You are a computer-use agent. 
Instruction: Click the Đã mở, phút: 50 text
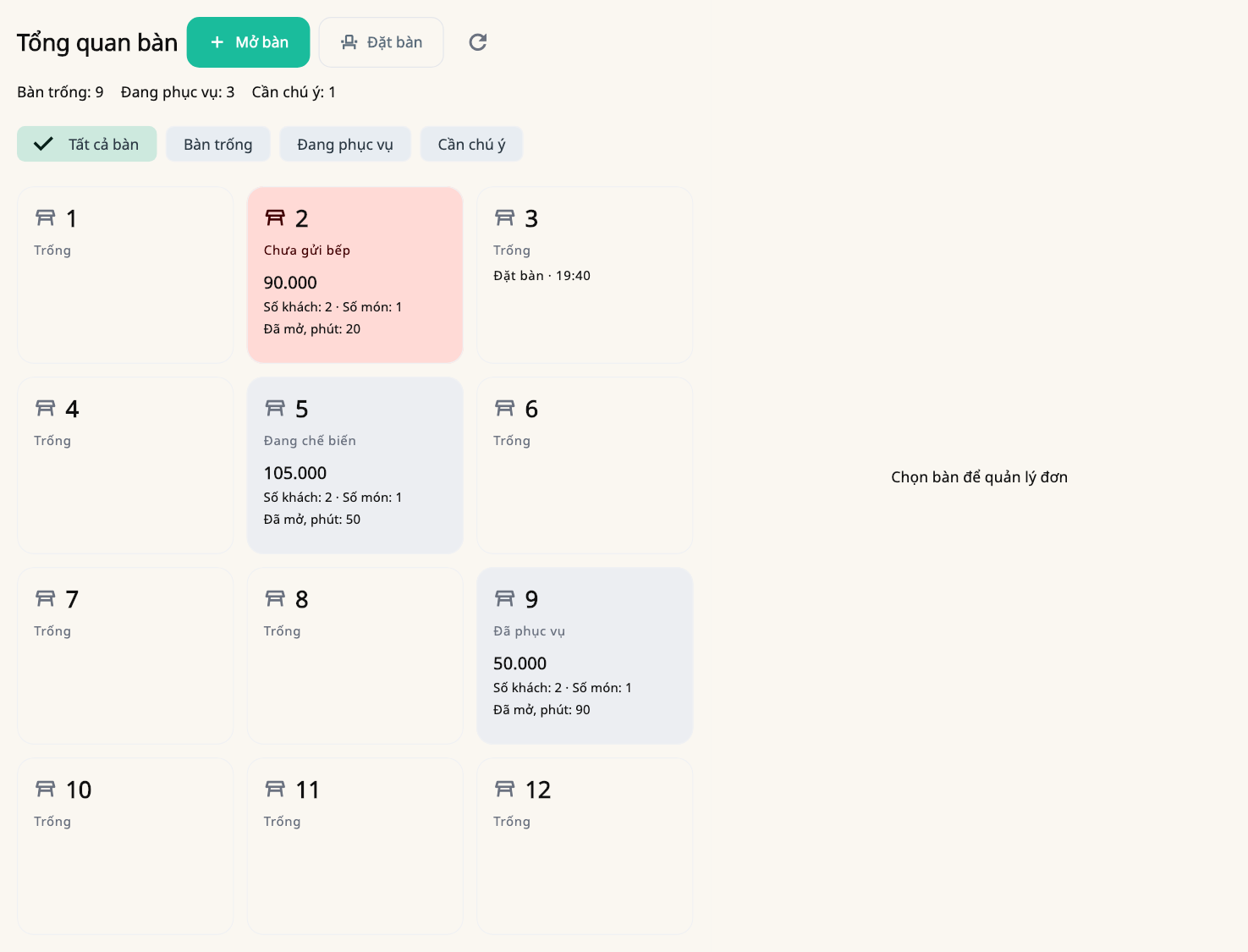click(312, 520)
